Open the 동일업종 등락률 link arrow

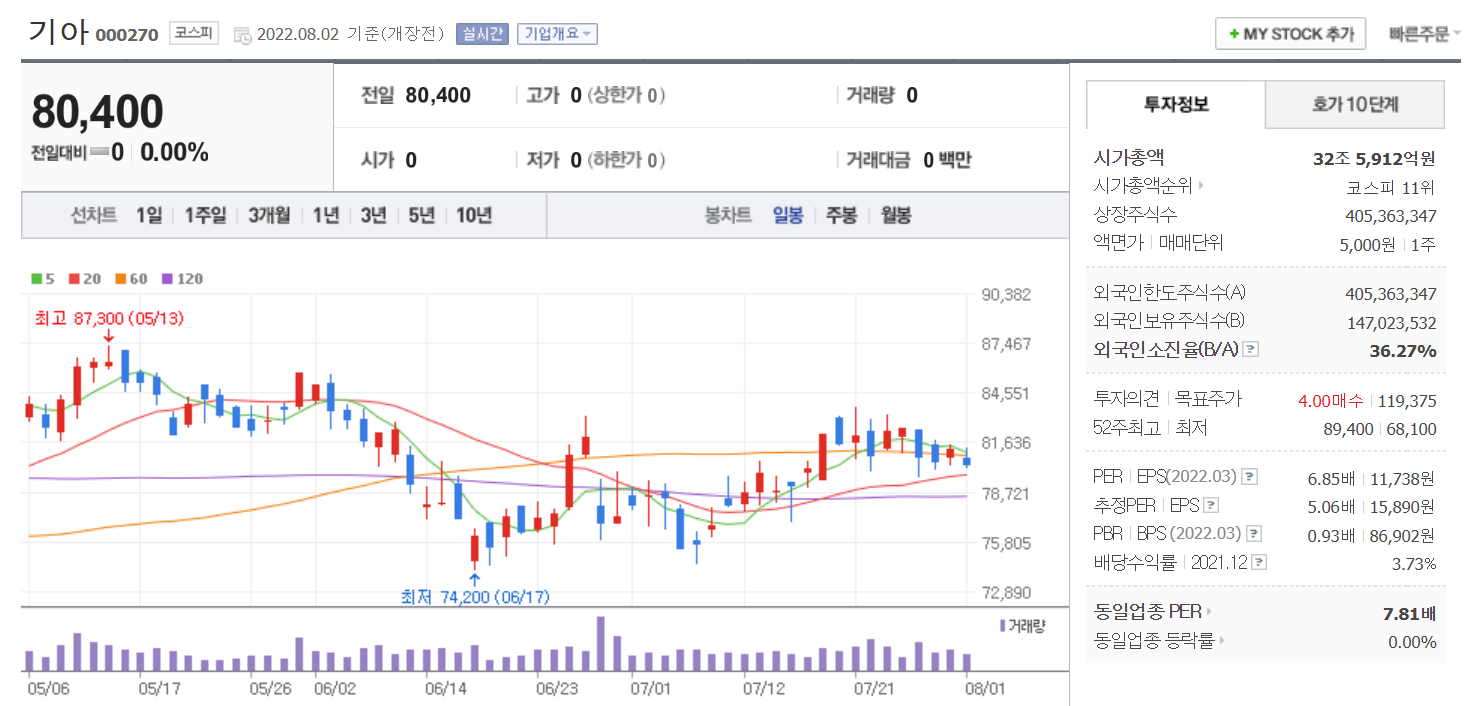[1223, 642]
